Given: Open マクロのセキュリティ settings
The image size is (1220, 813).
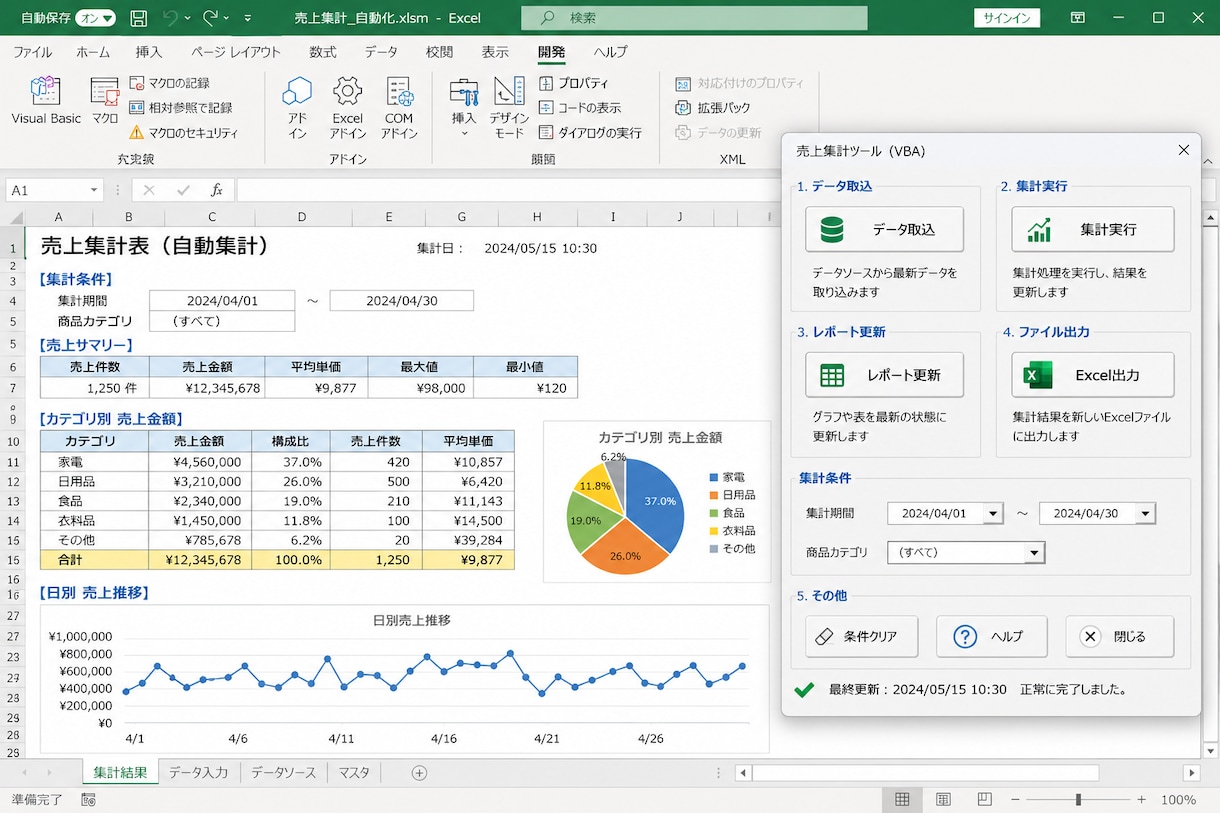Looking at the screenshot, I should pyautogui.click(x=183, y=132).
